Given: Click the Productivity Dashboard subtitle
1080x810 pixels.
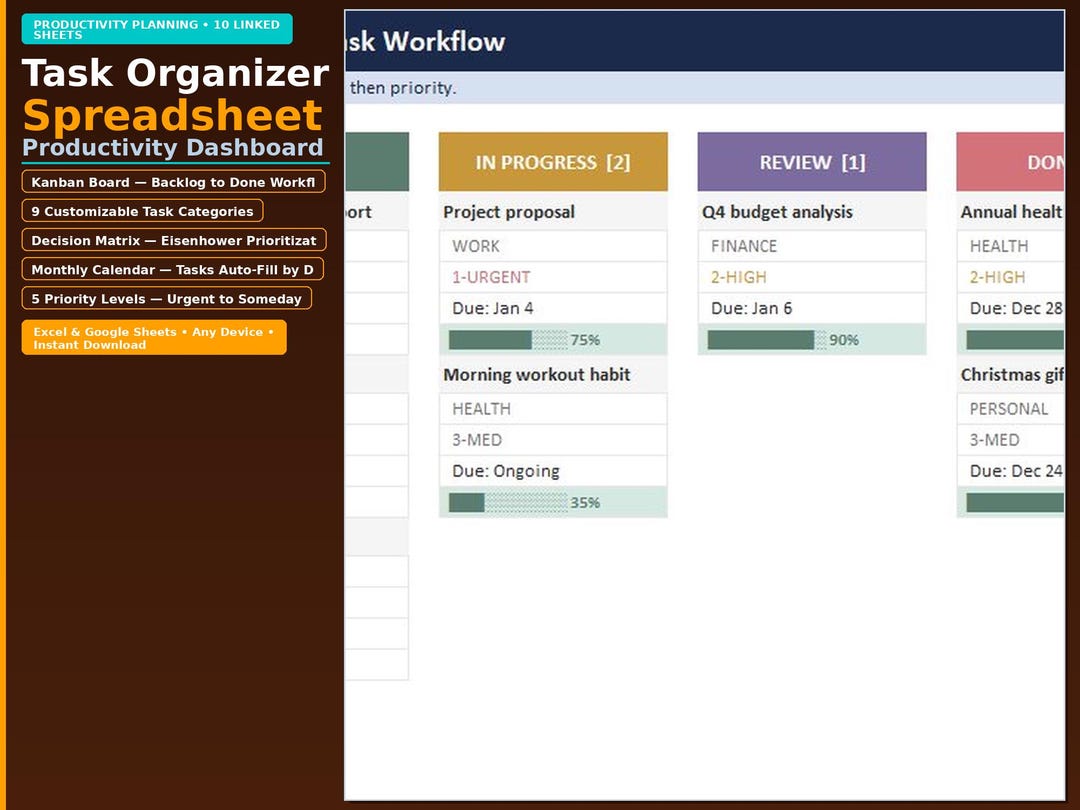Looking at the screenshot, I should click(x=173, y=147).
